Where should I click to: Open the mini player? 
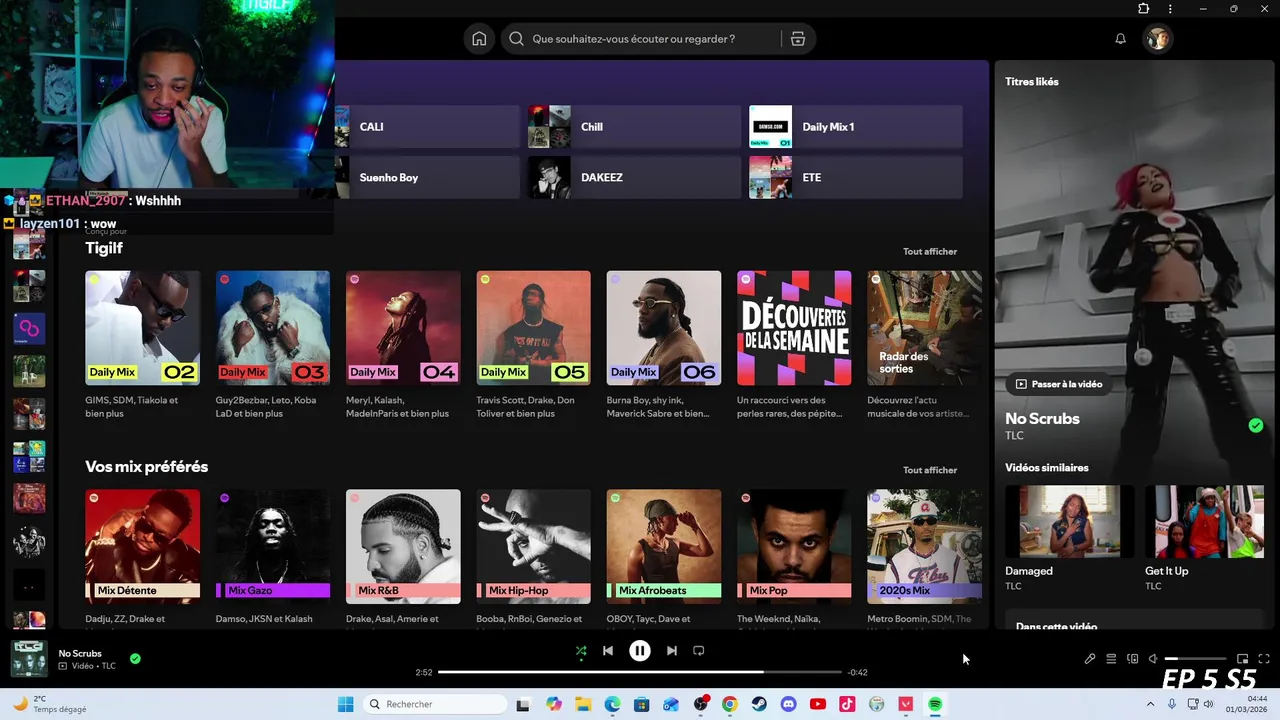pyautogui.click(x=1243, y=659)
